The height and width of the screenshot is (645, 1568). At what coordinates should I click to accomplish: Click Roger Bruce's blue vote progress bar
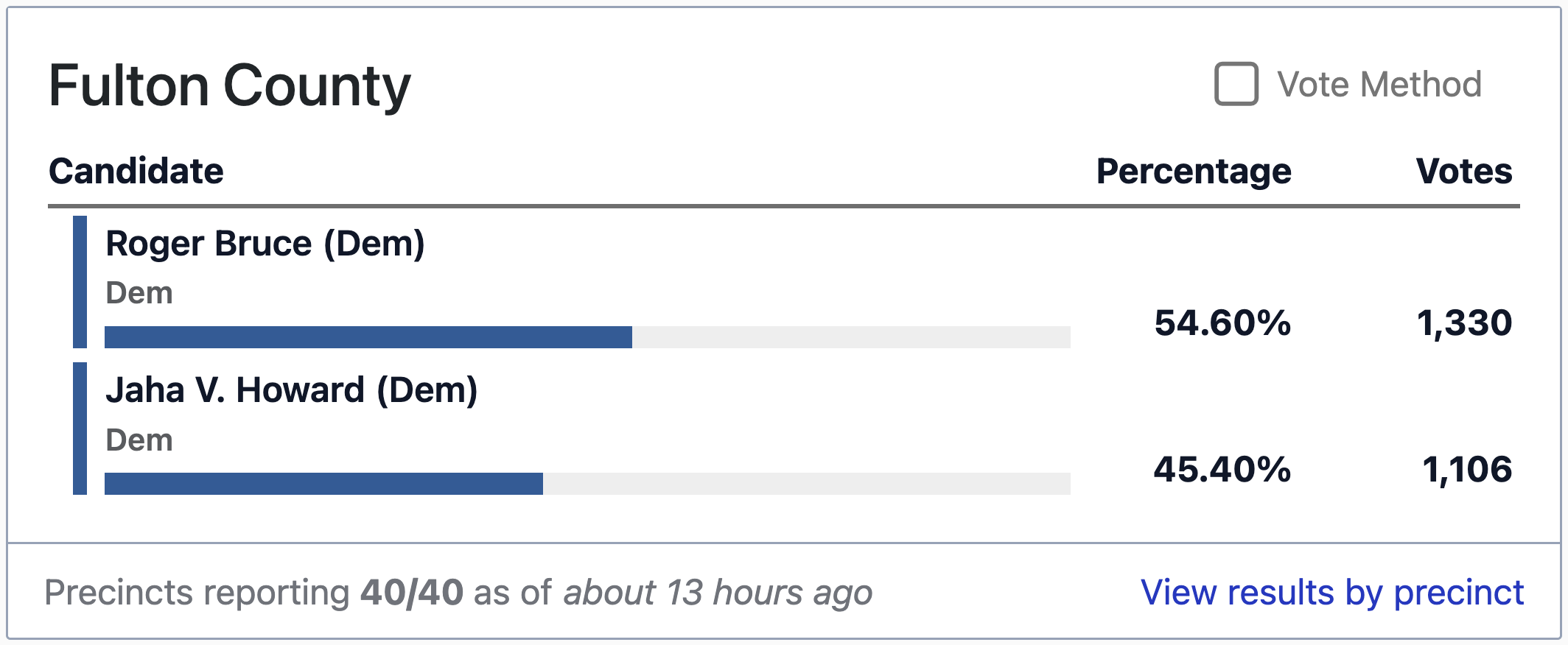(x=368, y=337)
